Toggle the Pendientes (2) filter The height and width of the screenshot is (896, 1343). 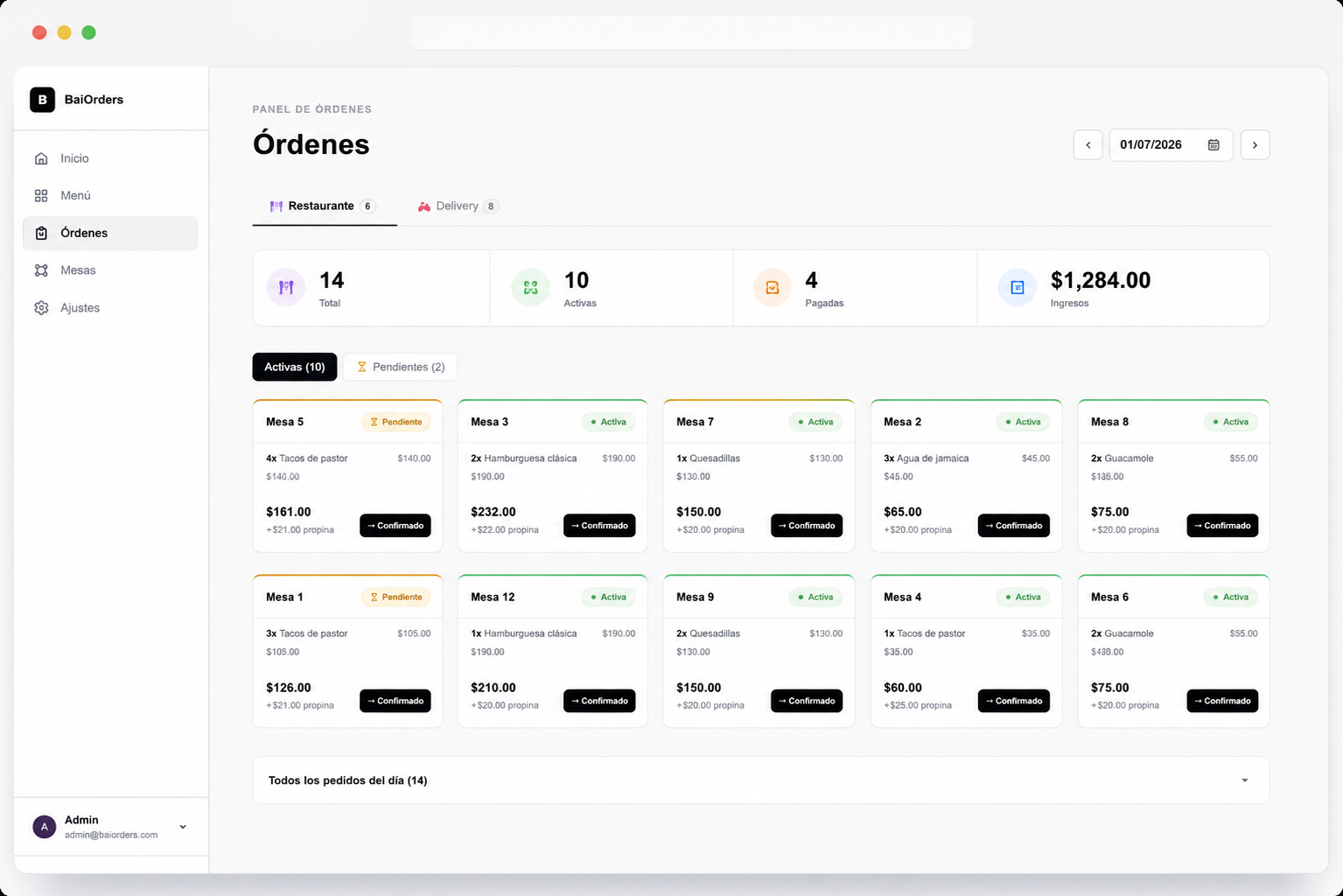click(400, 367)
